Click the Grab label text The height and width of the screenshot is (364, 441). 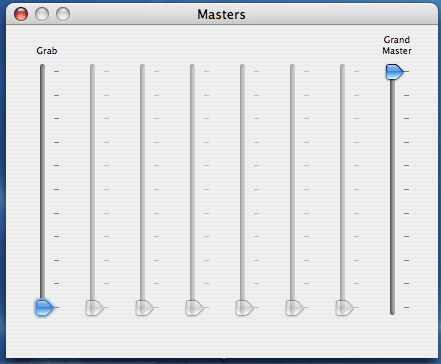[47, 51]
